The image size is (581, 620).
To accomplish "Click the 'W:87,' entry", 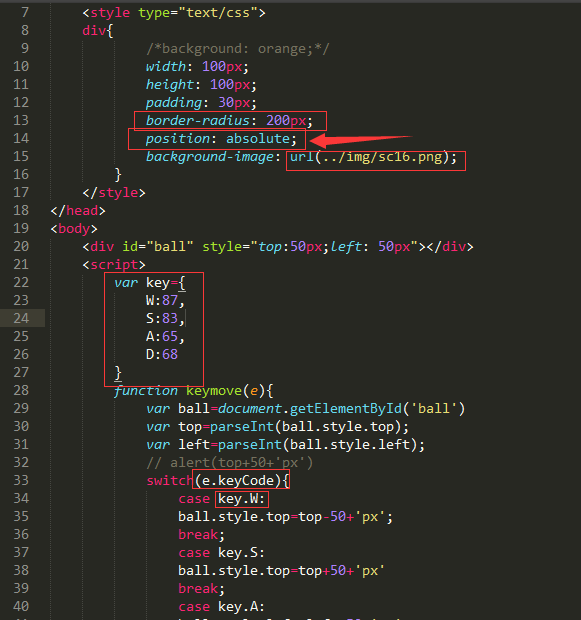I will (165, 301).
